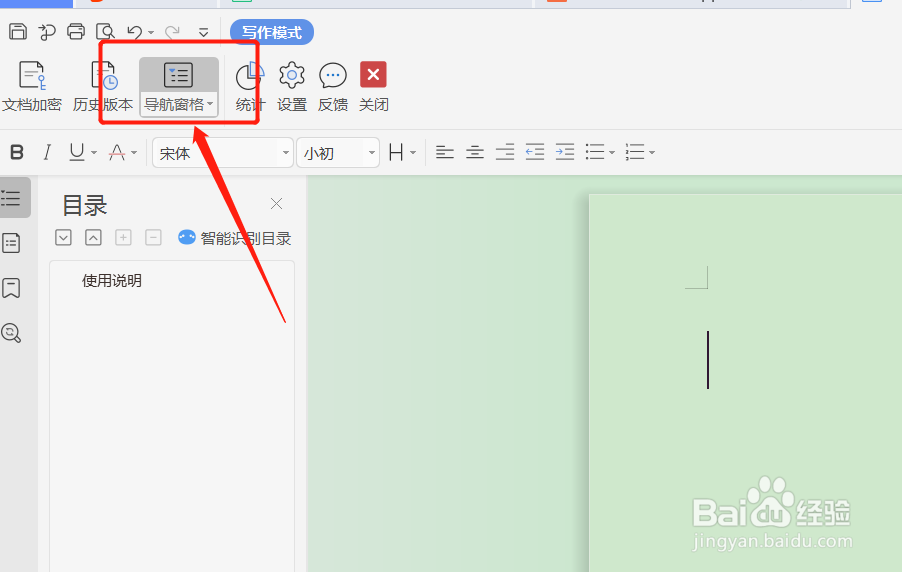Open font color dropdown arrow
902x572 pixels.
134,153
